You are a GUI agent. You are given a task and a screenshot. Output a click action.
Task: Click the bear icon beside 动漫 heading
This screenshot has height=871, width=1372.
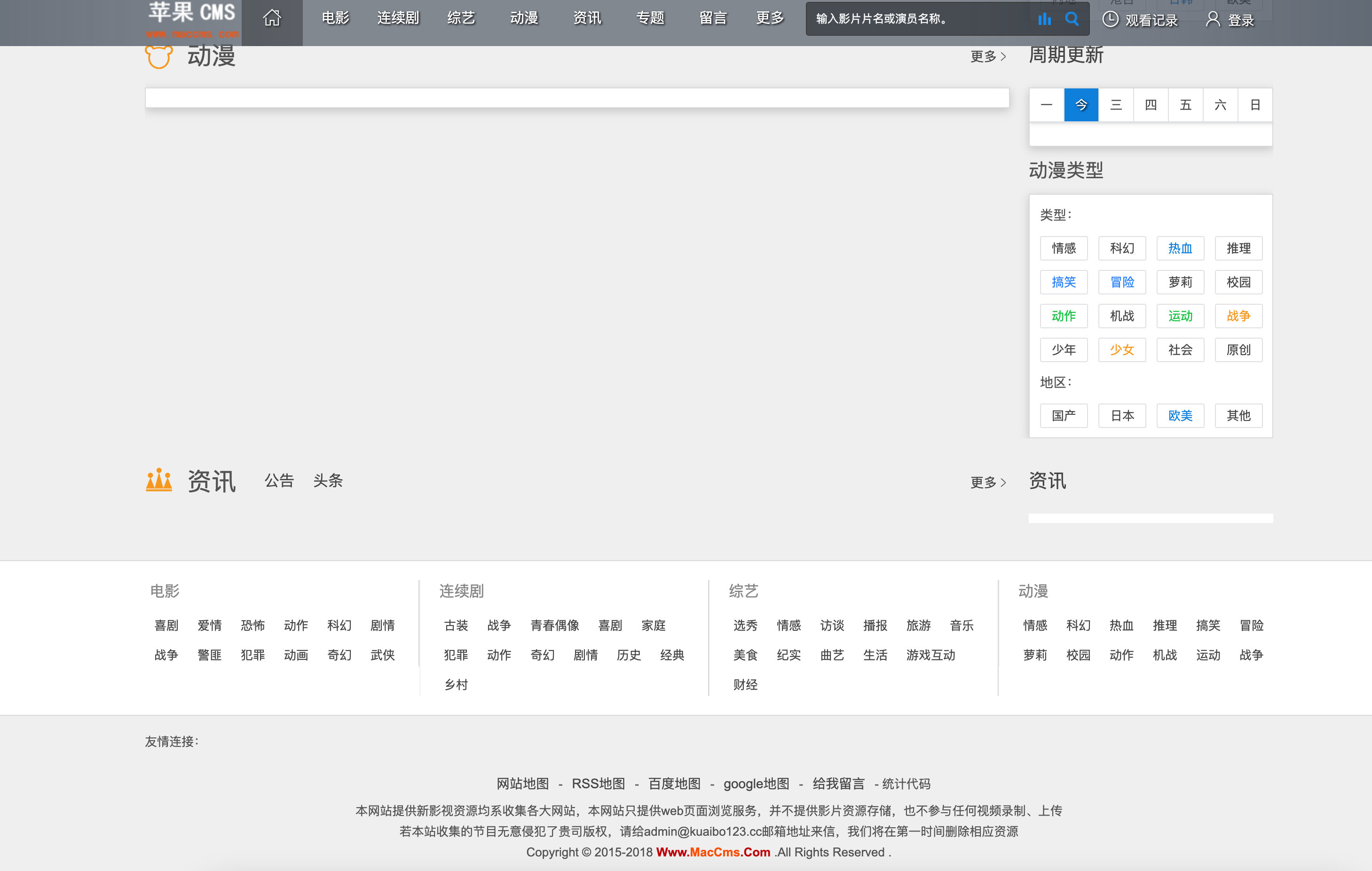[x=159, y=57]
